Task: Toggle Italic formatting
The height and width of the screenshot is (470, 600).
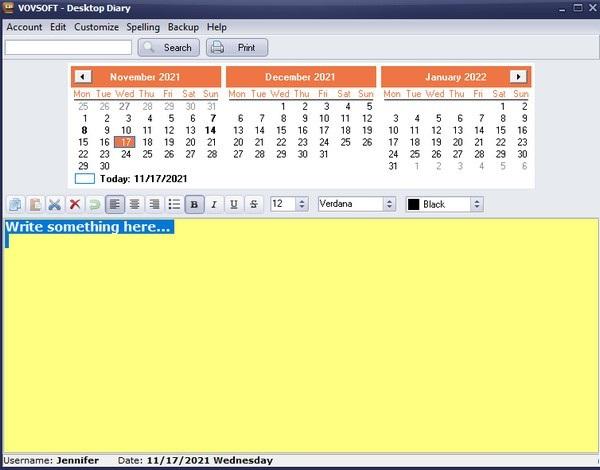Action: (x=214, y=204)
